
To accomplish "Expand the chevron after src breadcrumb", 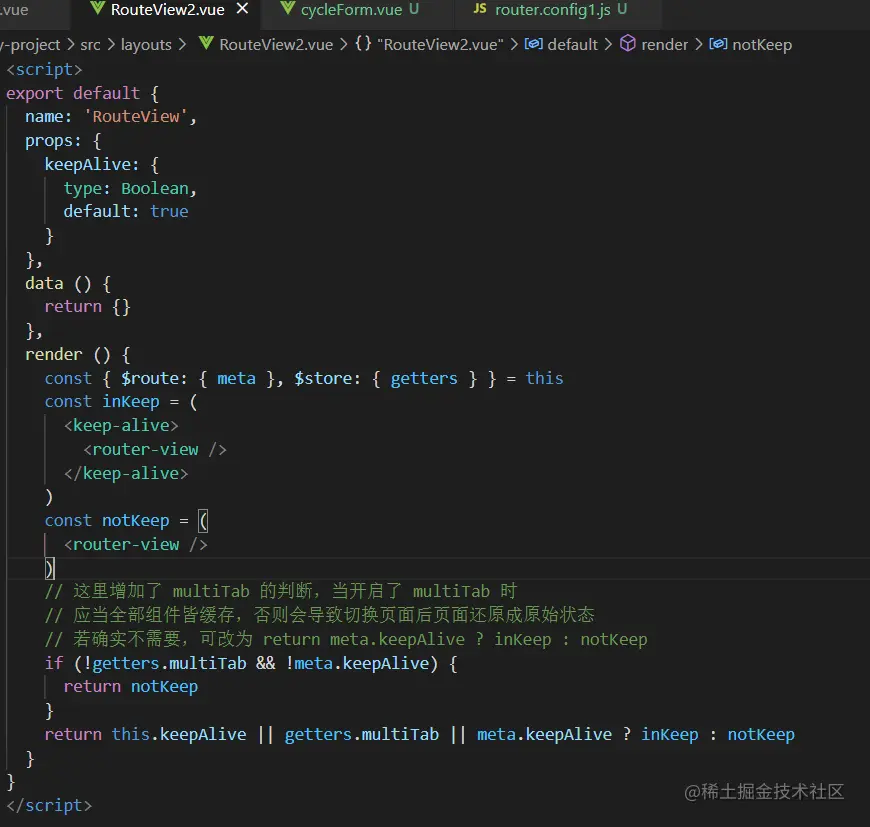I will (x=111, y=44).
